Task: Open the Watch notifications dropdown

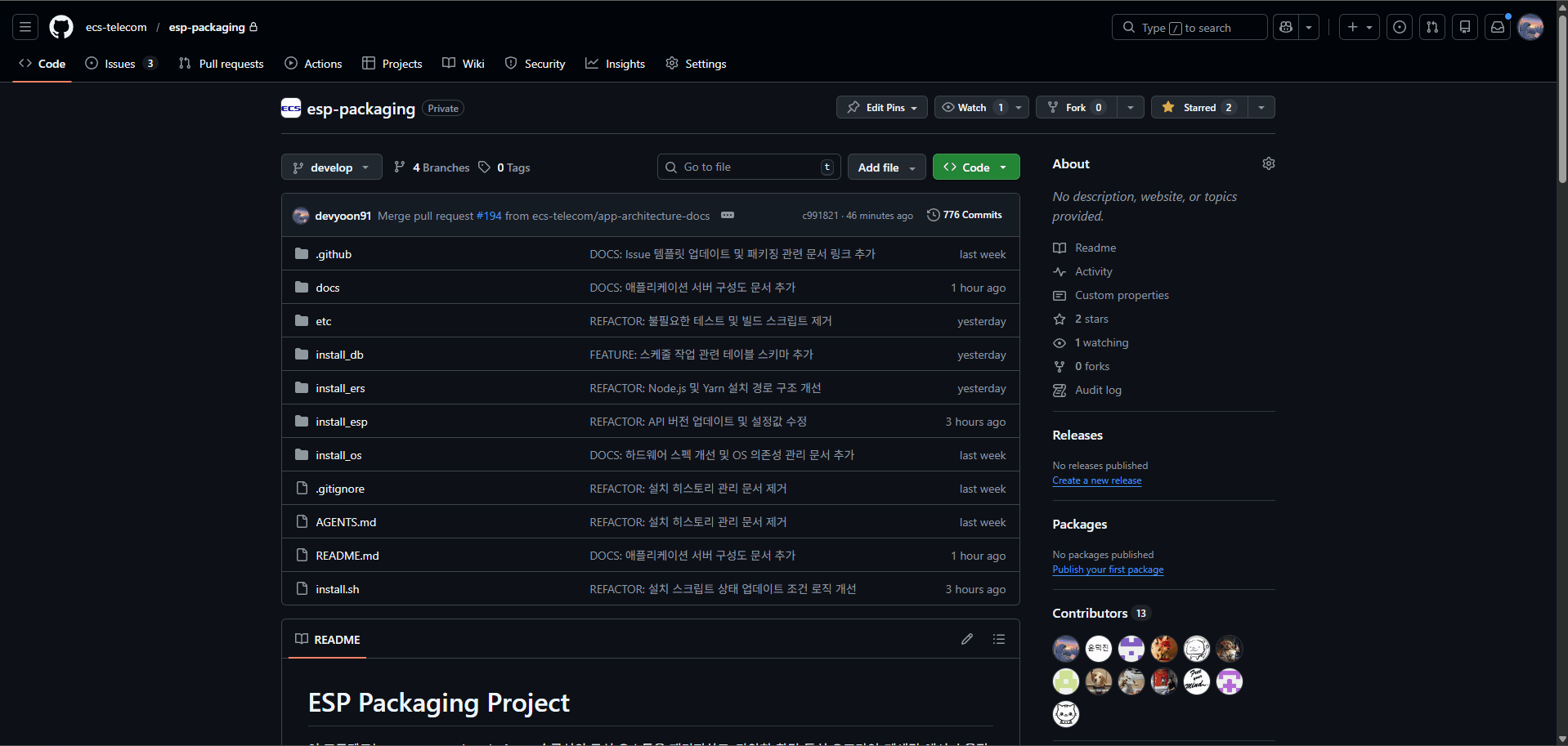Action: point(981,107)
